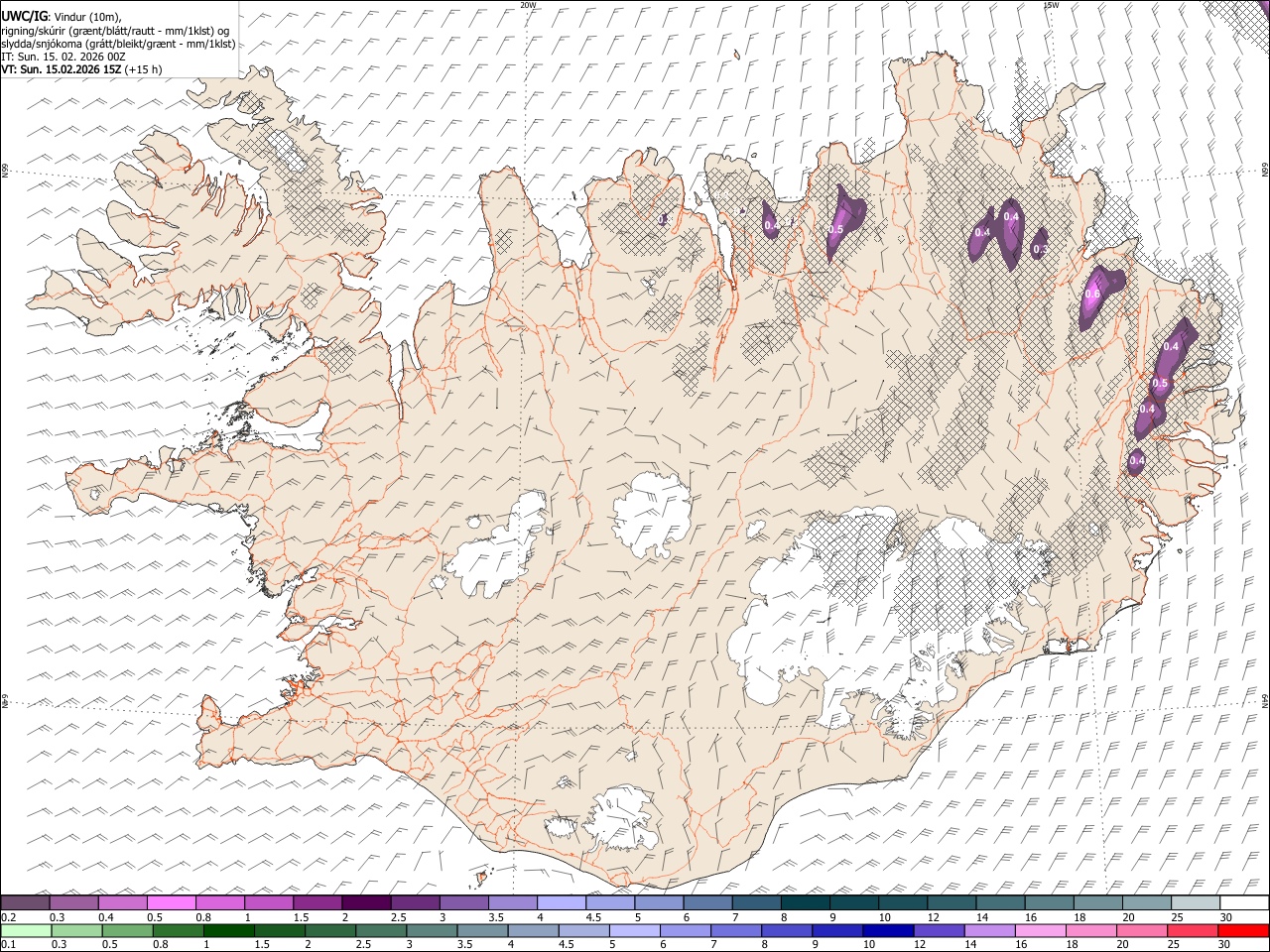Pick the bright pink swatch between 0.5 and 0.8

(171, 902)
